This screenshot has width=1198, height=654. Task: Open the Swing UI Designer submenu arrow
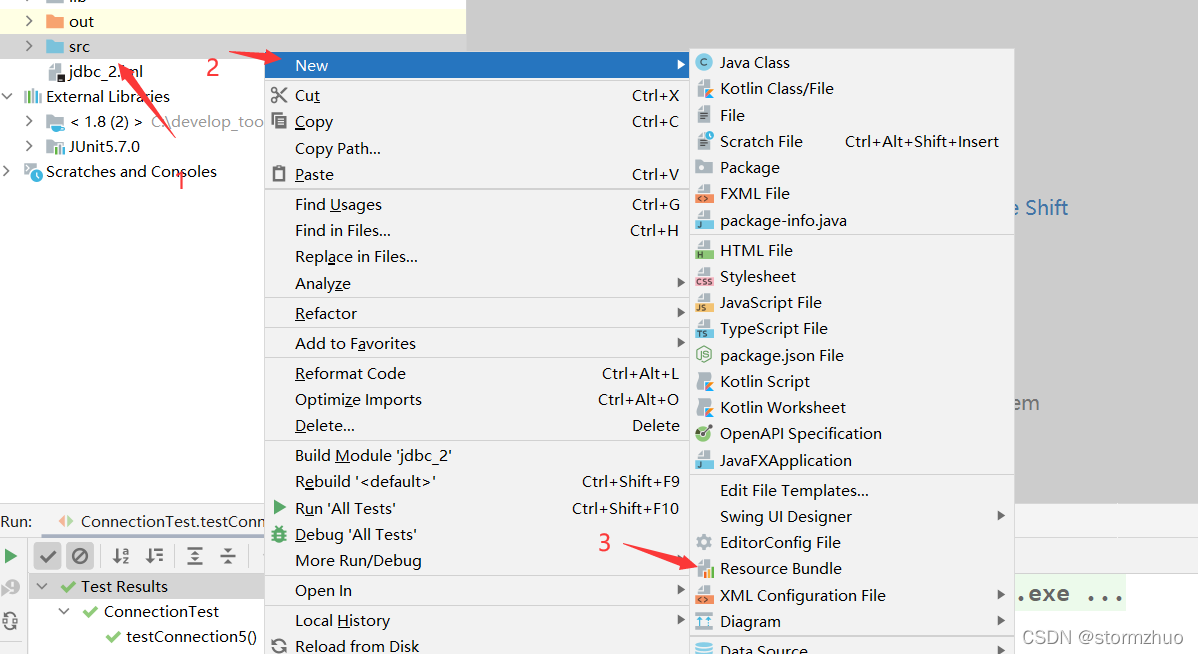pyautogui.click(x=1001, y=516)
